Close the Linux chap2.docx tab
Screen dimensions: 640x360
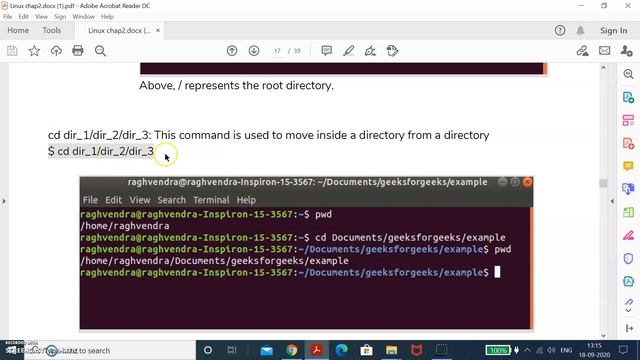[x=158, y=30]
